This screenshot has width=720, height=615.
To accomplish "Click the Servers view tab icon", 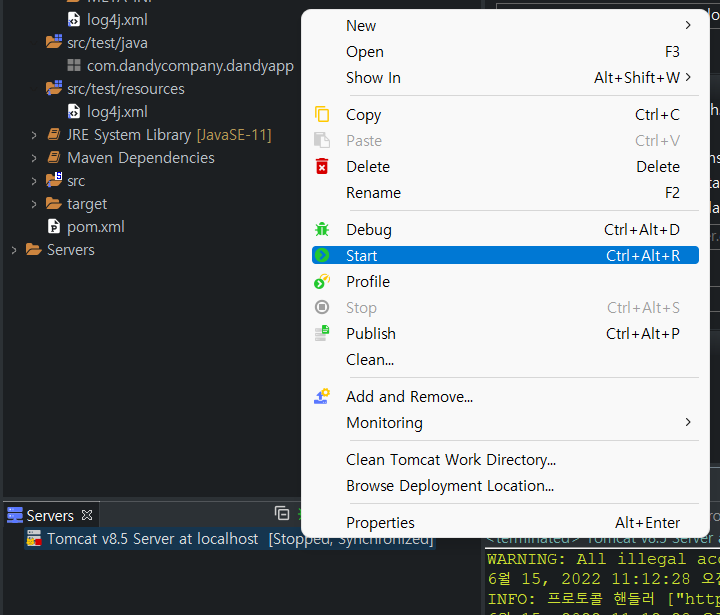I will (15, 515).
